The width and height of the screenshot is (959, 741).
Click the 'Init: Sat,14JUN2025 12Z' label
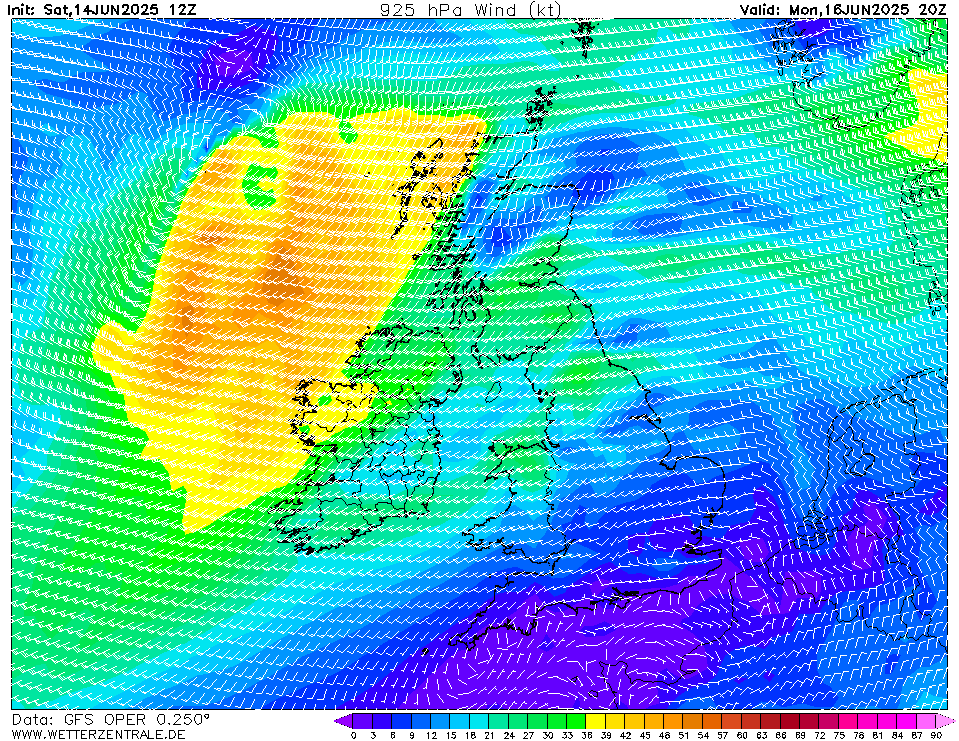103,9
